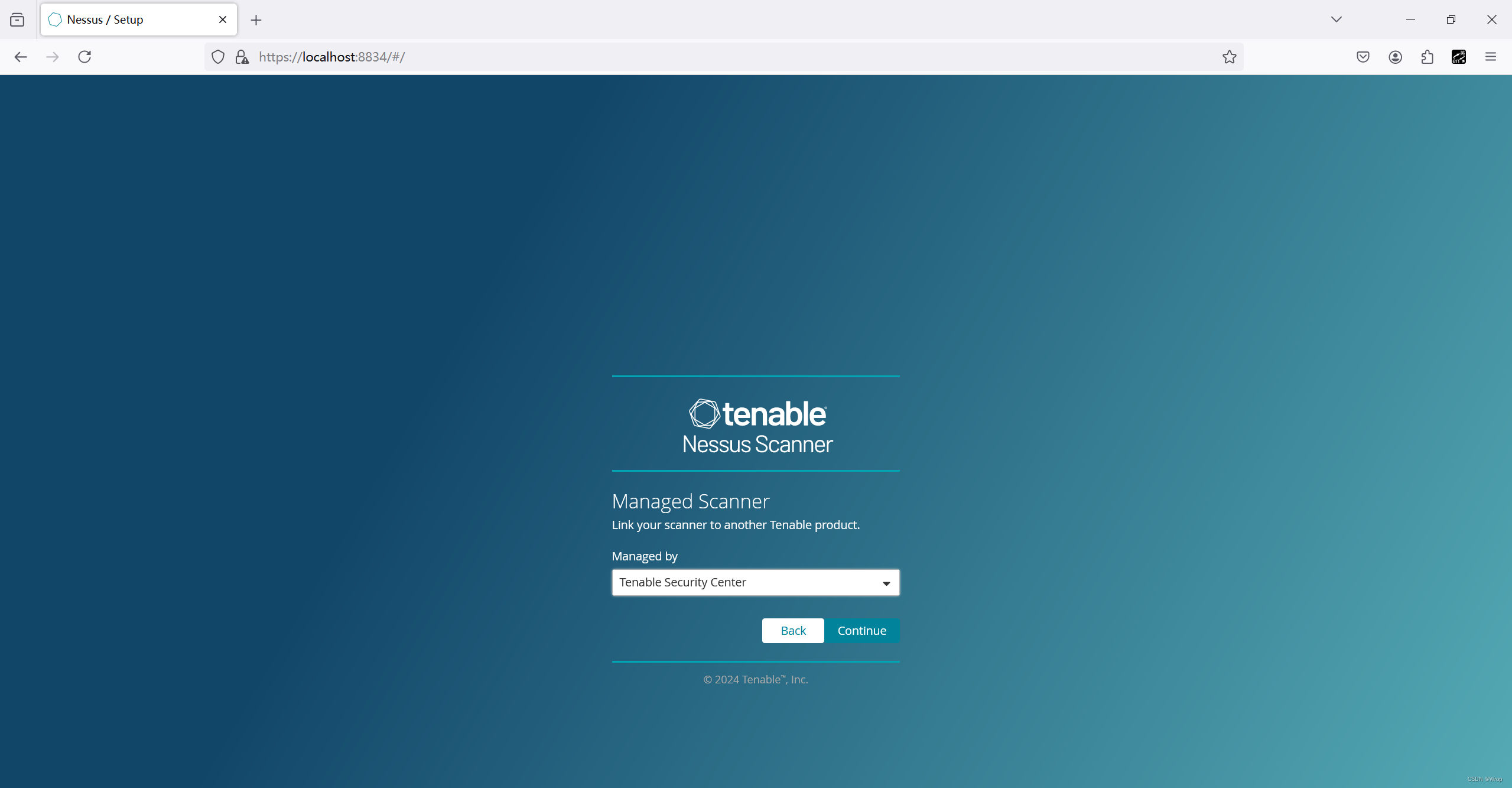Open the Firefox account icon
This screenshot has width=1512, height=788.
[x=1395, y=57]
